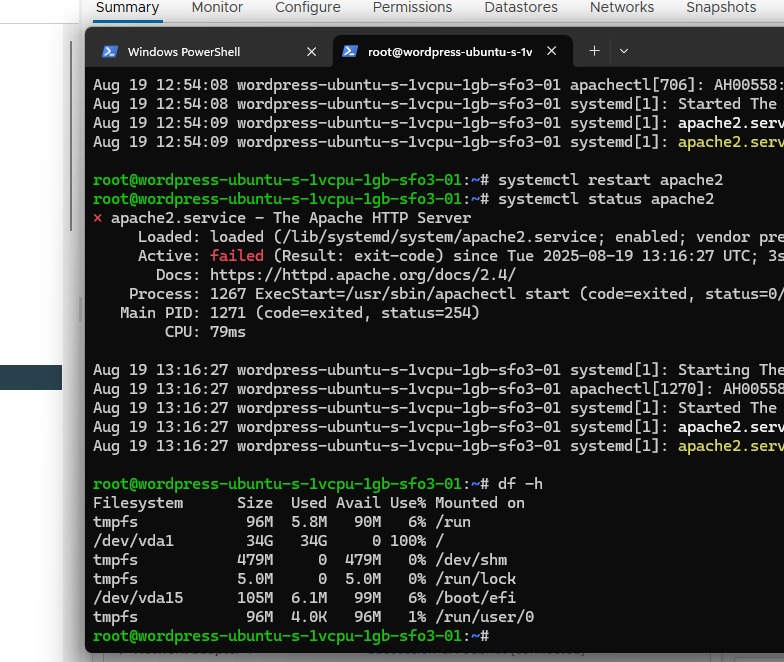Click the /run/lock mount point
This screenshot has width=784, height=662.
click(x=476, y=579)
